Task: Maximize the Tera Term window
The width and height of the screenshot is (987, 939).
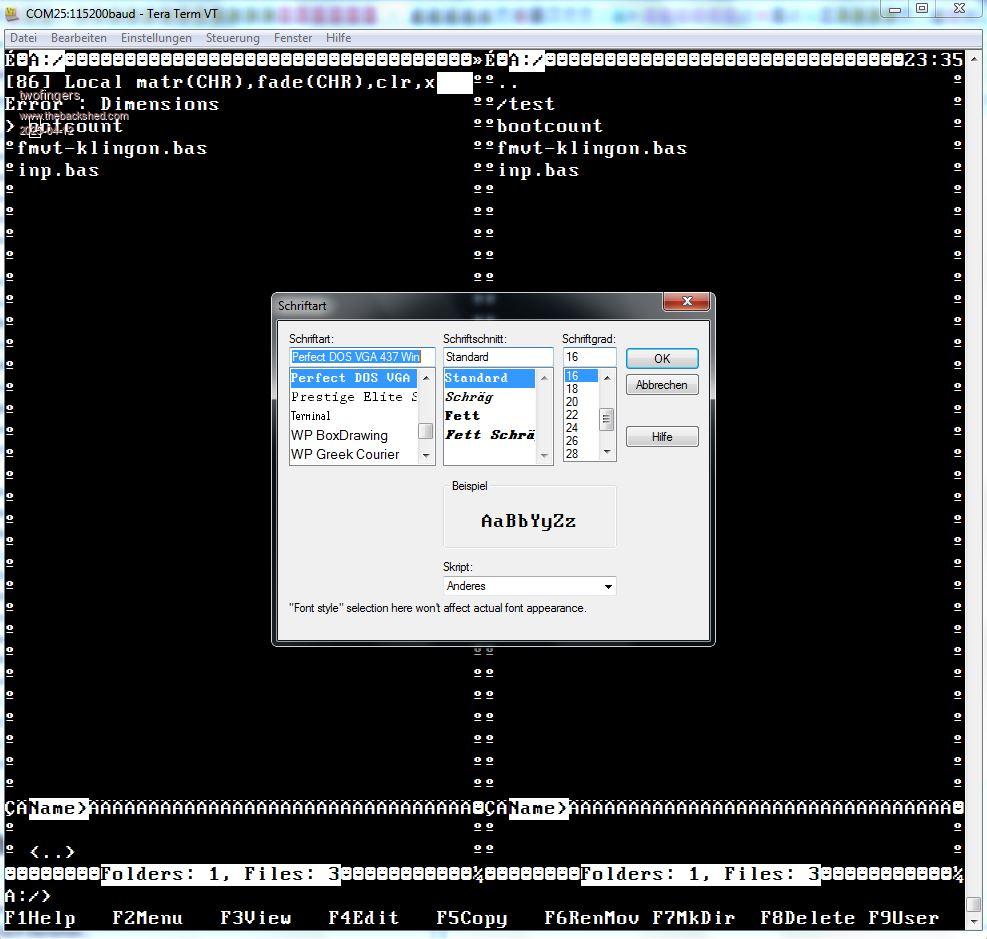Action: [x=922, y=9]
